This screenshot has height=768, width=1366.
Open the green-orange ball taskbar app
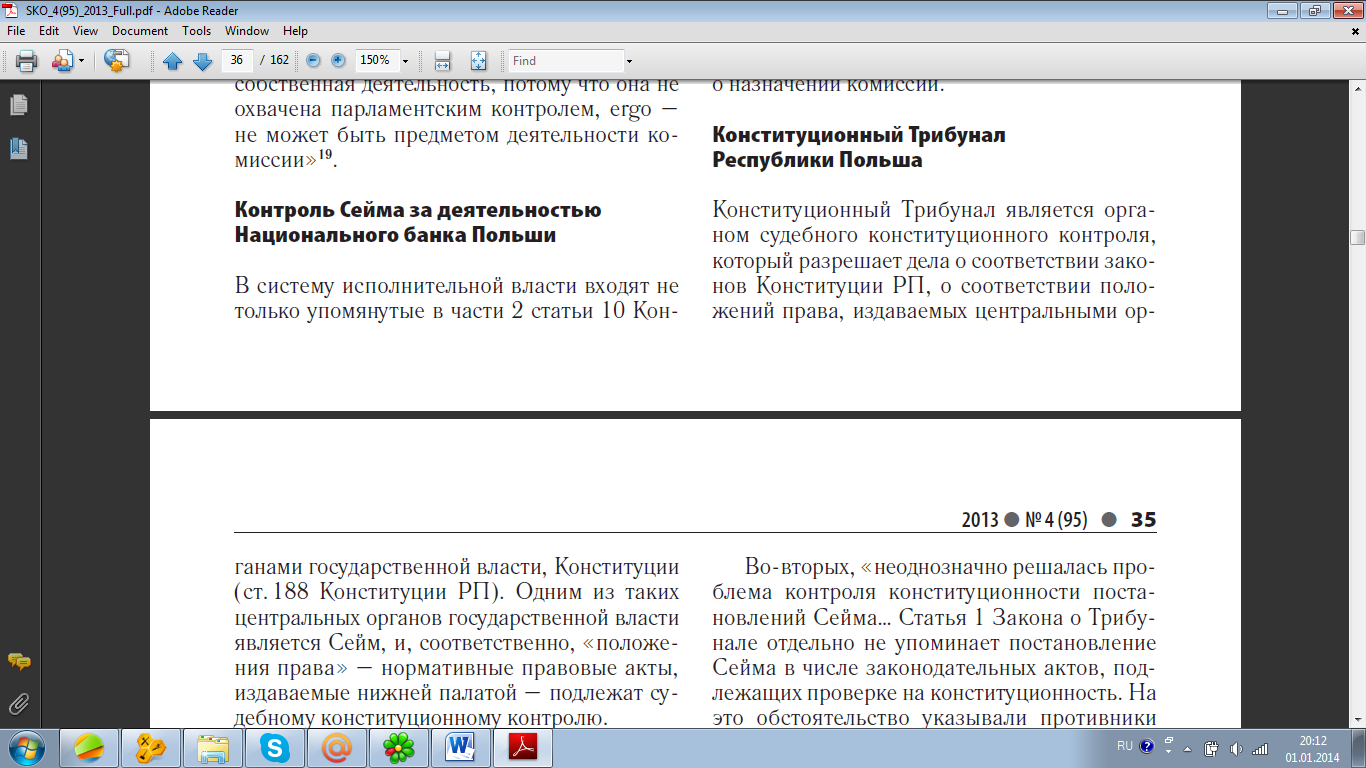[x=90, y=748]
